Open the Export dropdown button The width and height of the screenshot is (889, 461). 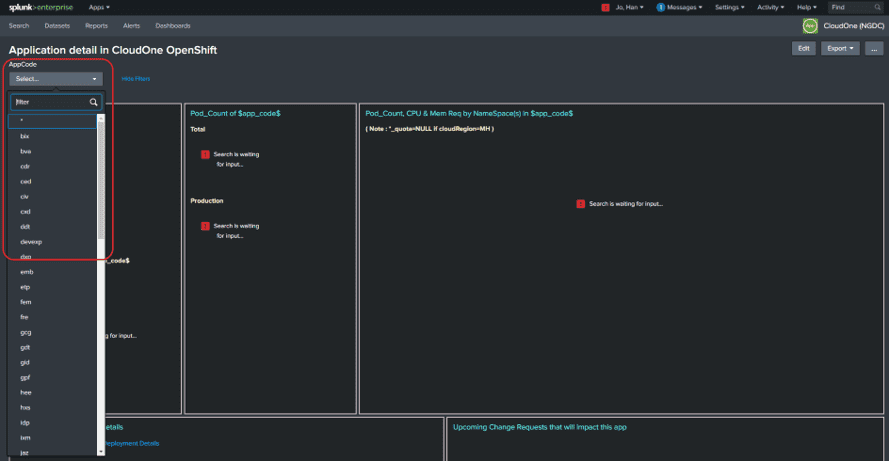[840, 49]
